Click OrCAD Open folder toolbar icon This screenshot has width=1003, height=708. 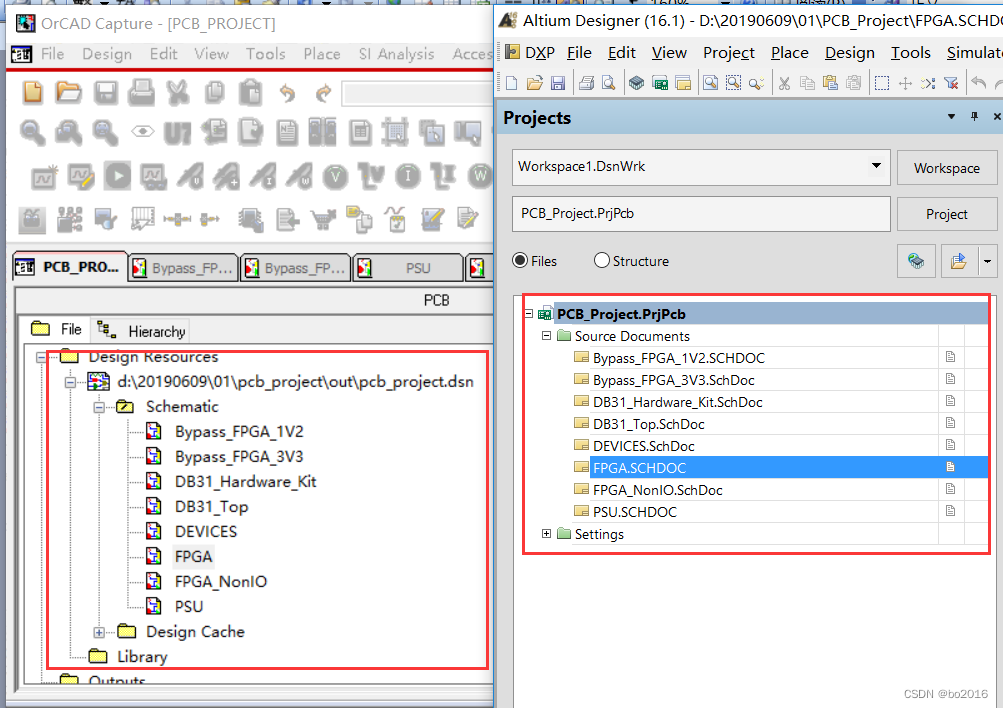click(x=68, y=93)
